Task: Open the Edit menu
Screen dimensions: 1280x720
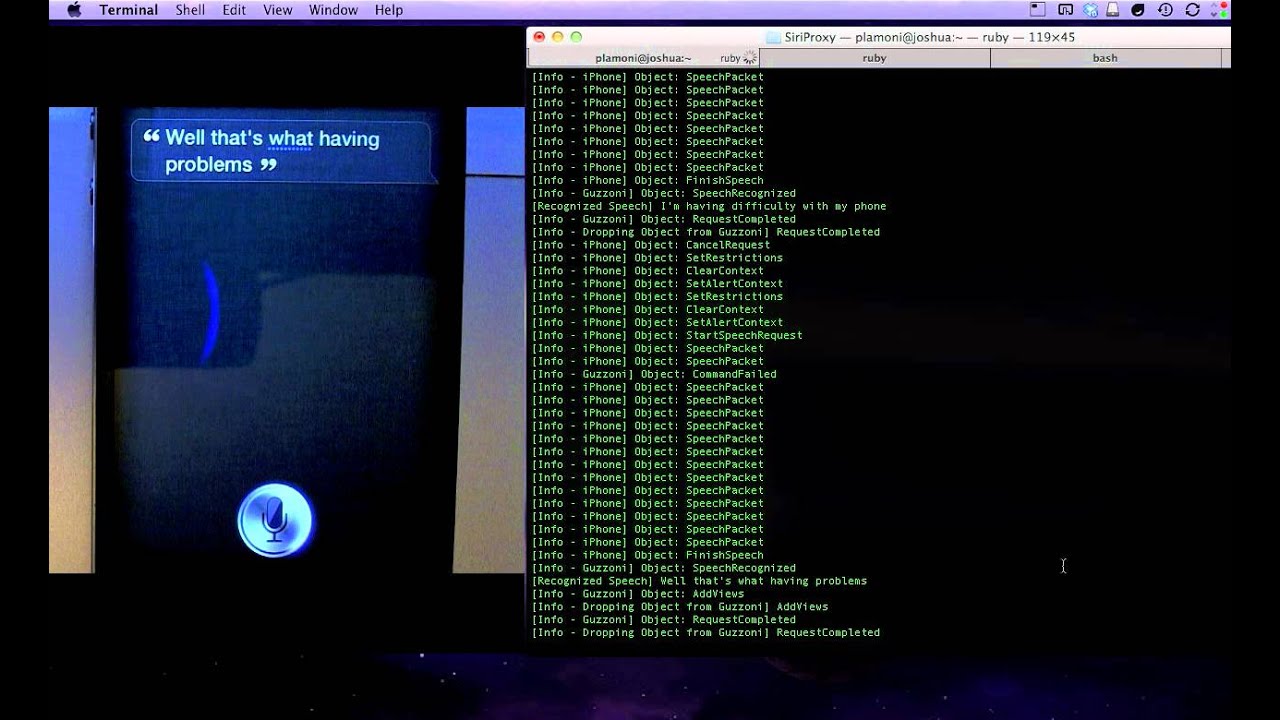Action: 234,10
